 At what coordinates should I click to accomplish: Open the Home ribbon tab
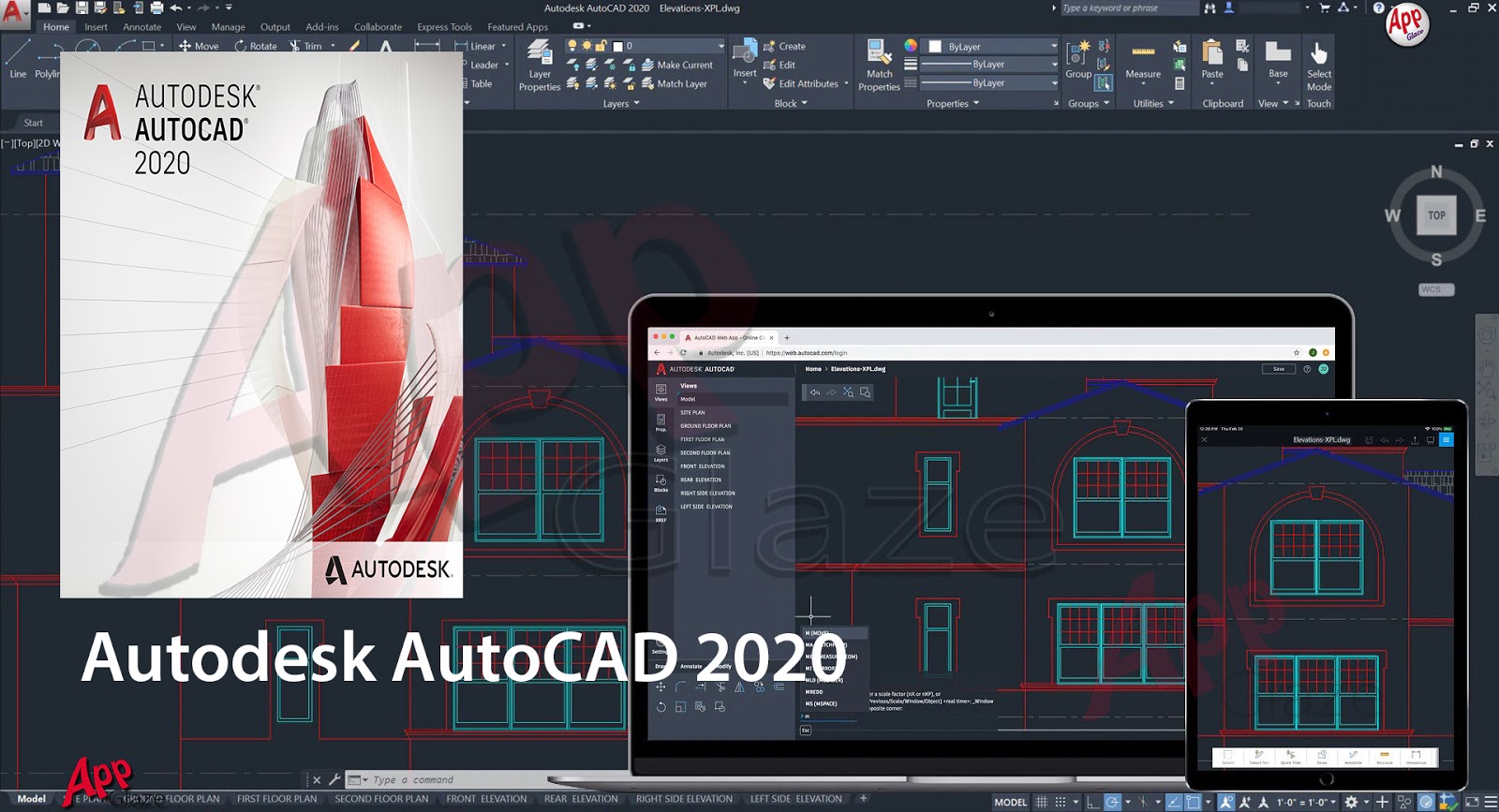tap(56, 27)
